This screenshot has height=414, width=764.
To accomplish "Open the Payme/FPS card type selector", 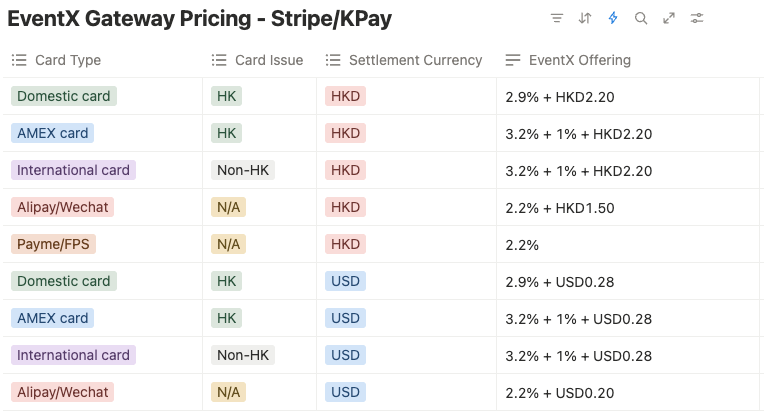I will (x=56, y=244).
